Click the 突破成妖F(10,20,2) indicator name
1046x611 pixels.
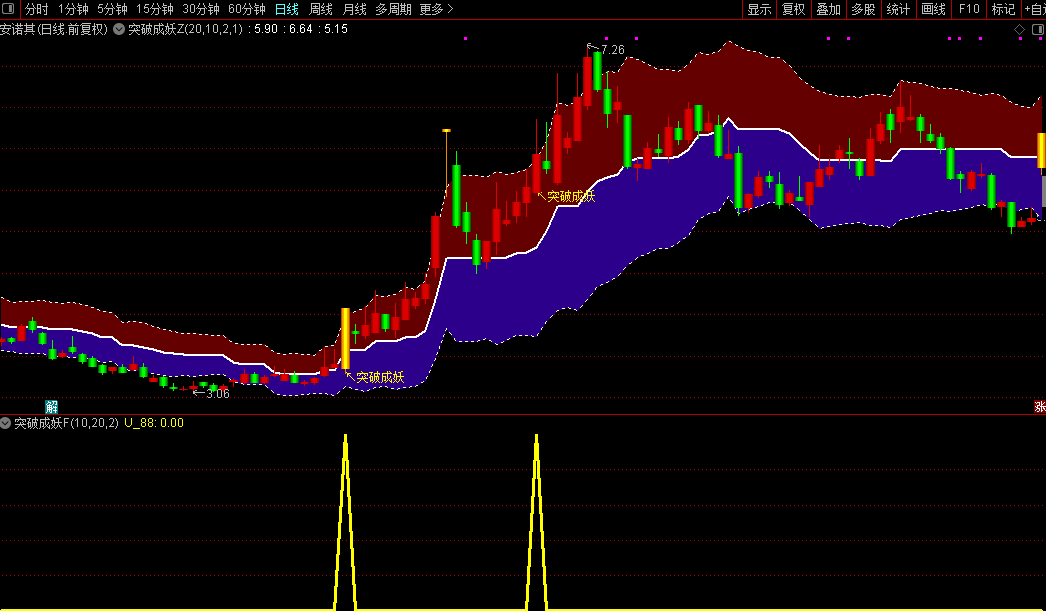[x=66, y=423]
